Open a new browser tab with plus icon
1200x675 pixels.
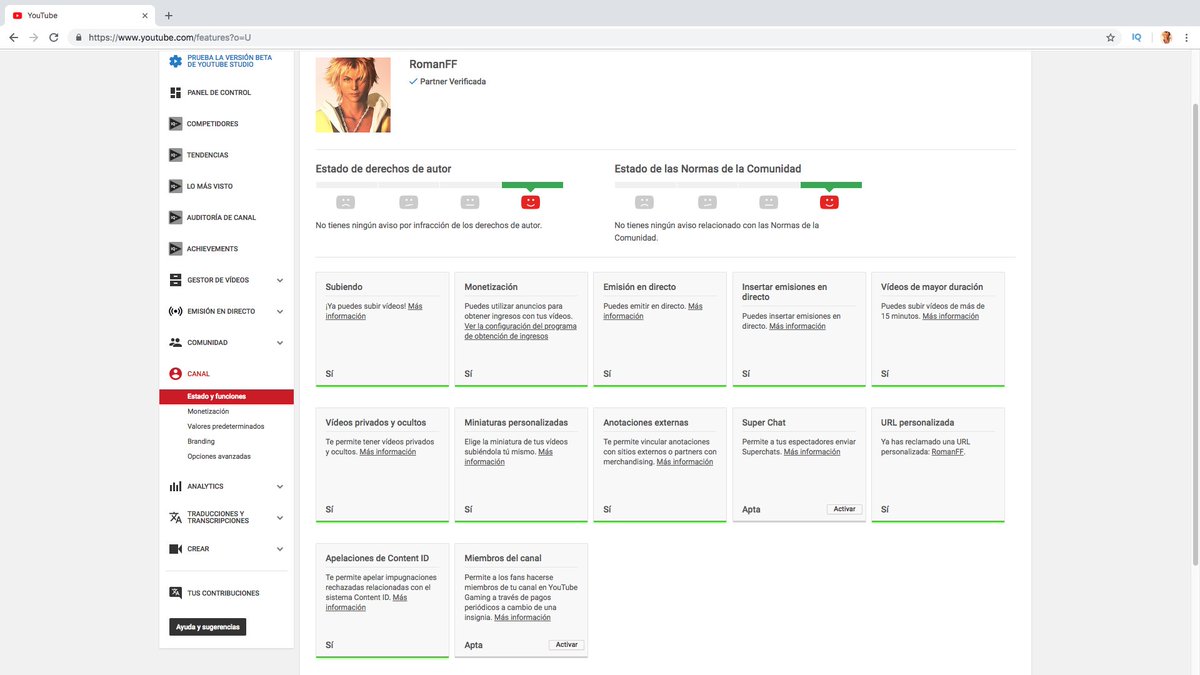168,15
